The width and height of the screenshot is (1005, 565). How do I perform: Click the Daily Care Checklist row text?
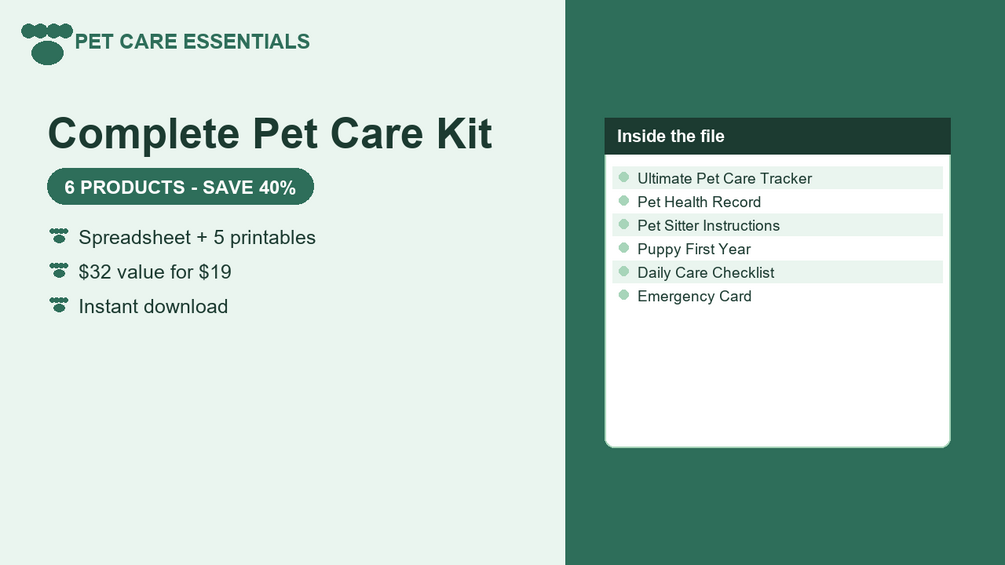pos(706,272)
